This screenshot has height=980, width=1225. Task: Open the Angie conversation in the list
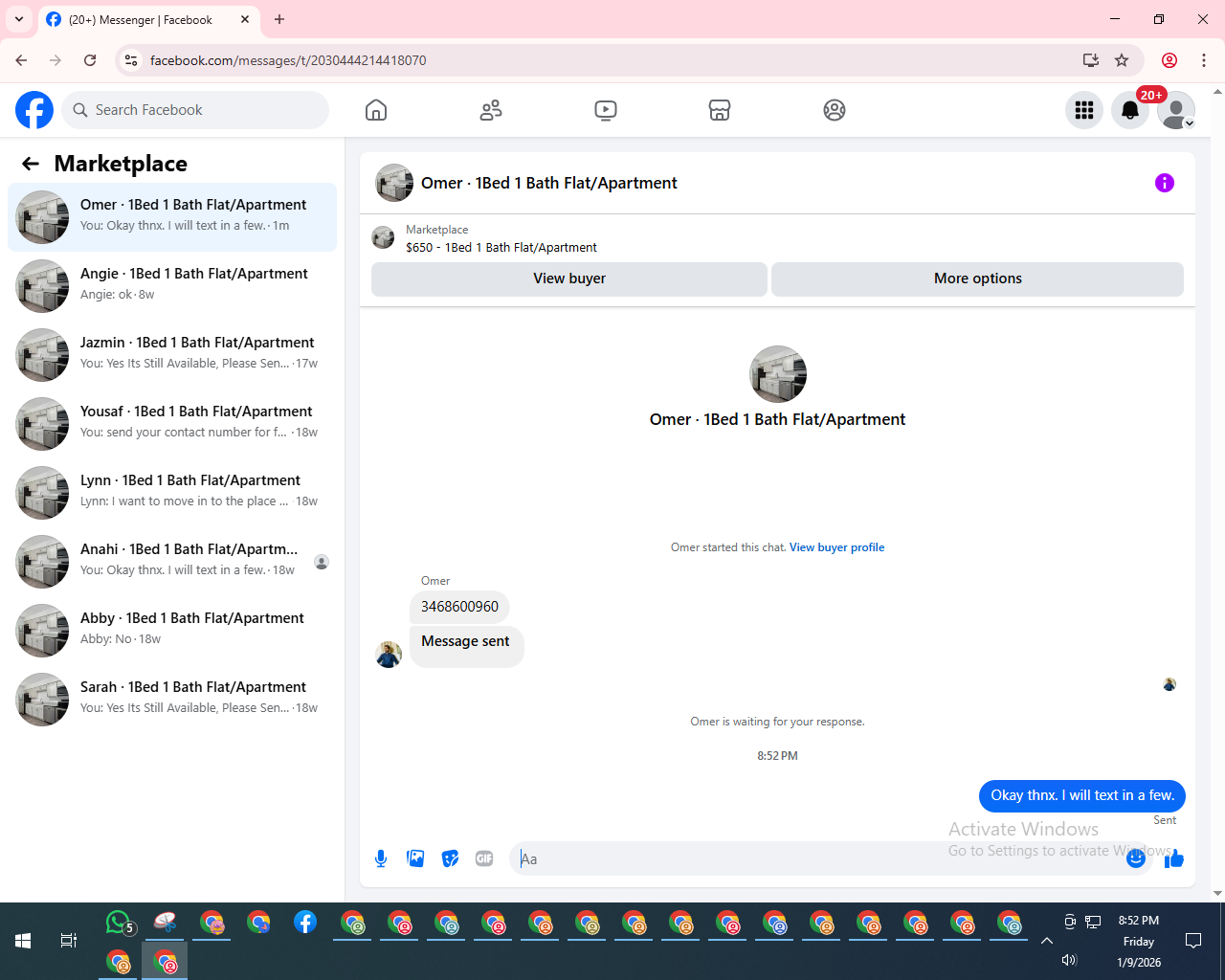point(172,286)
